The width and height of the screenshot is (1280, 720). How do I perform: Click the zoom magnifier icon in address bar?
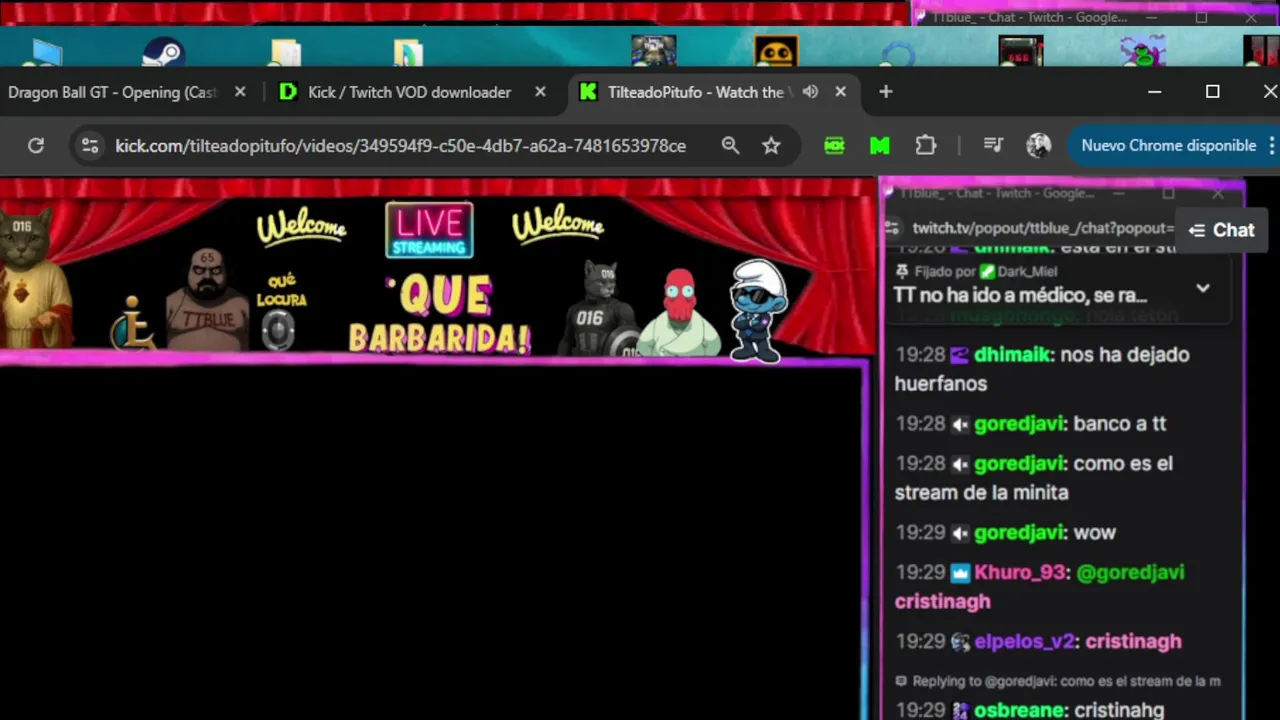(731, 146)
